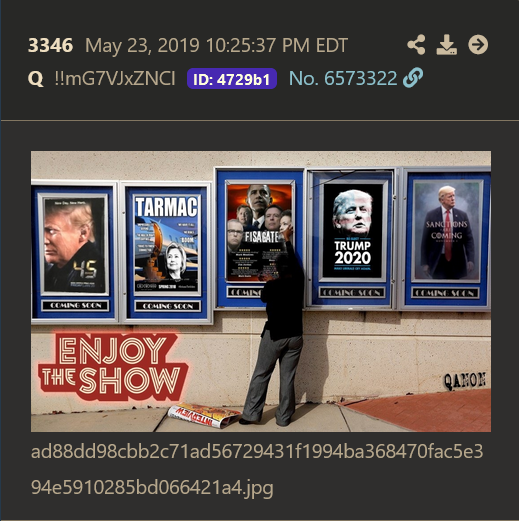
Task: Click the poster showing the number 45
Action: click(x=75, y=245)
